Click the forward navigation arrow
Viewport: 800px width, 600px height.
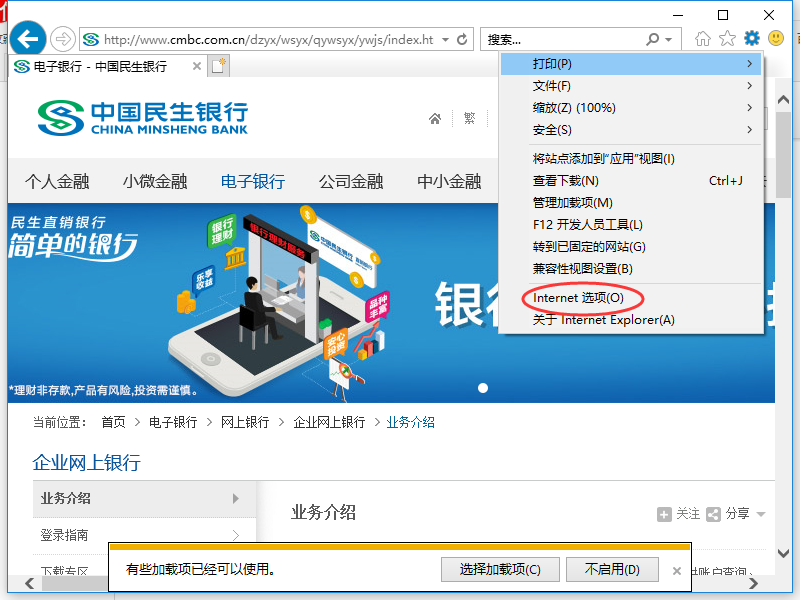[60, 38]
